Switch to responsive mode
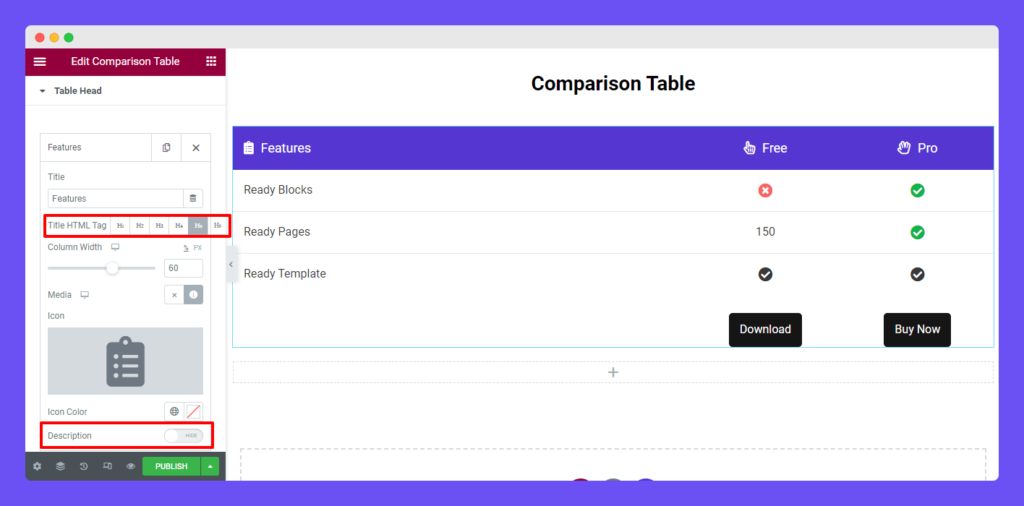 107,467
